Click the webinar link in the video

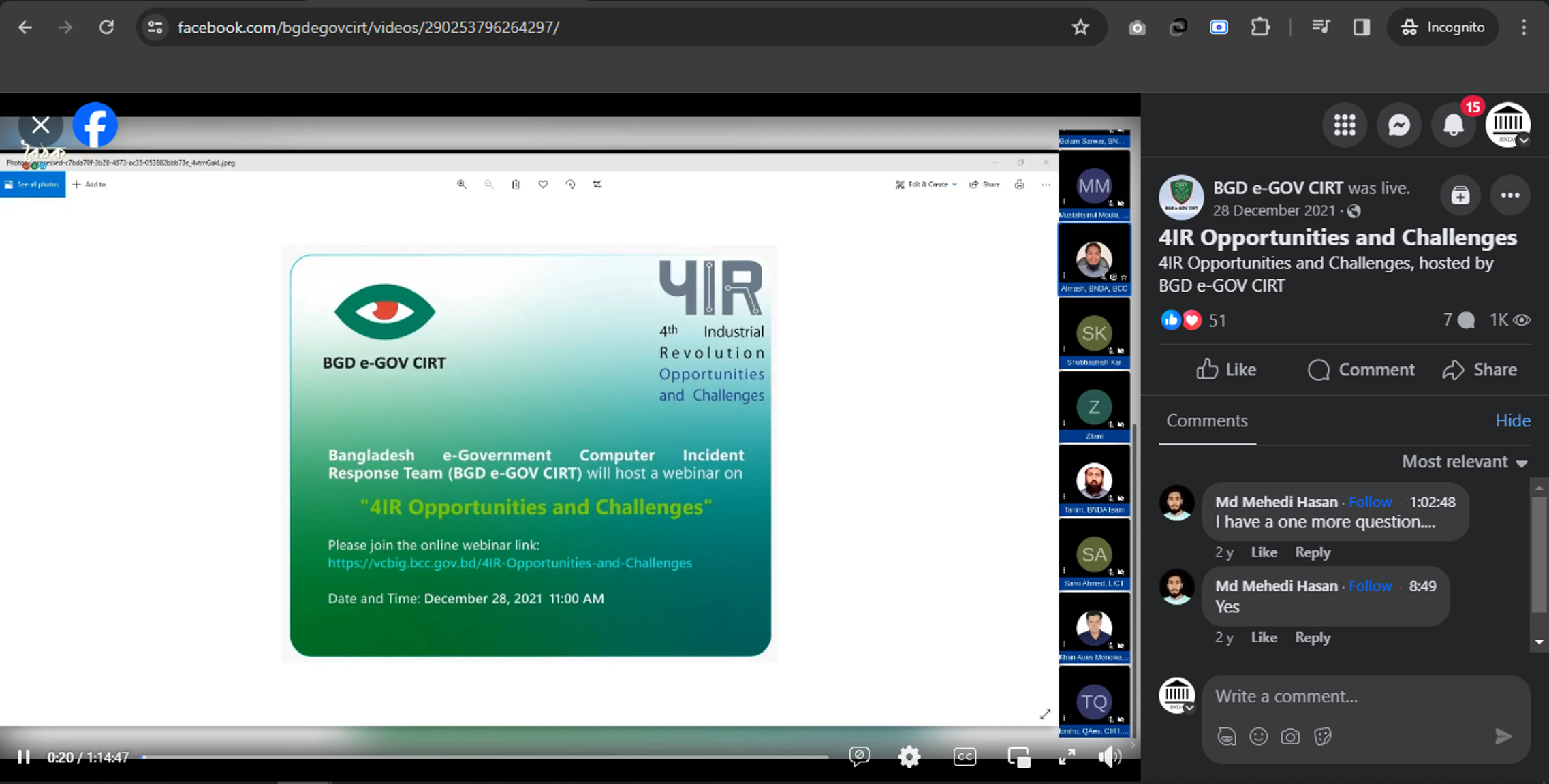510,563
